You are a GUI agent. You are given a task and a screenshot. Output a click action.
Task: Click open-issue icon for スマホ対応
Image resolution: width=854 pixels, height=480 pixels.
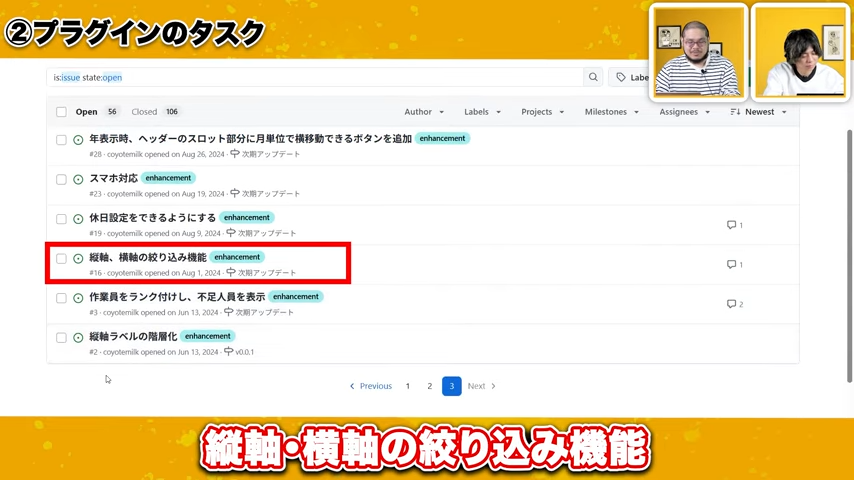point(78,179)
